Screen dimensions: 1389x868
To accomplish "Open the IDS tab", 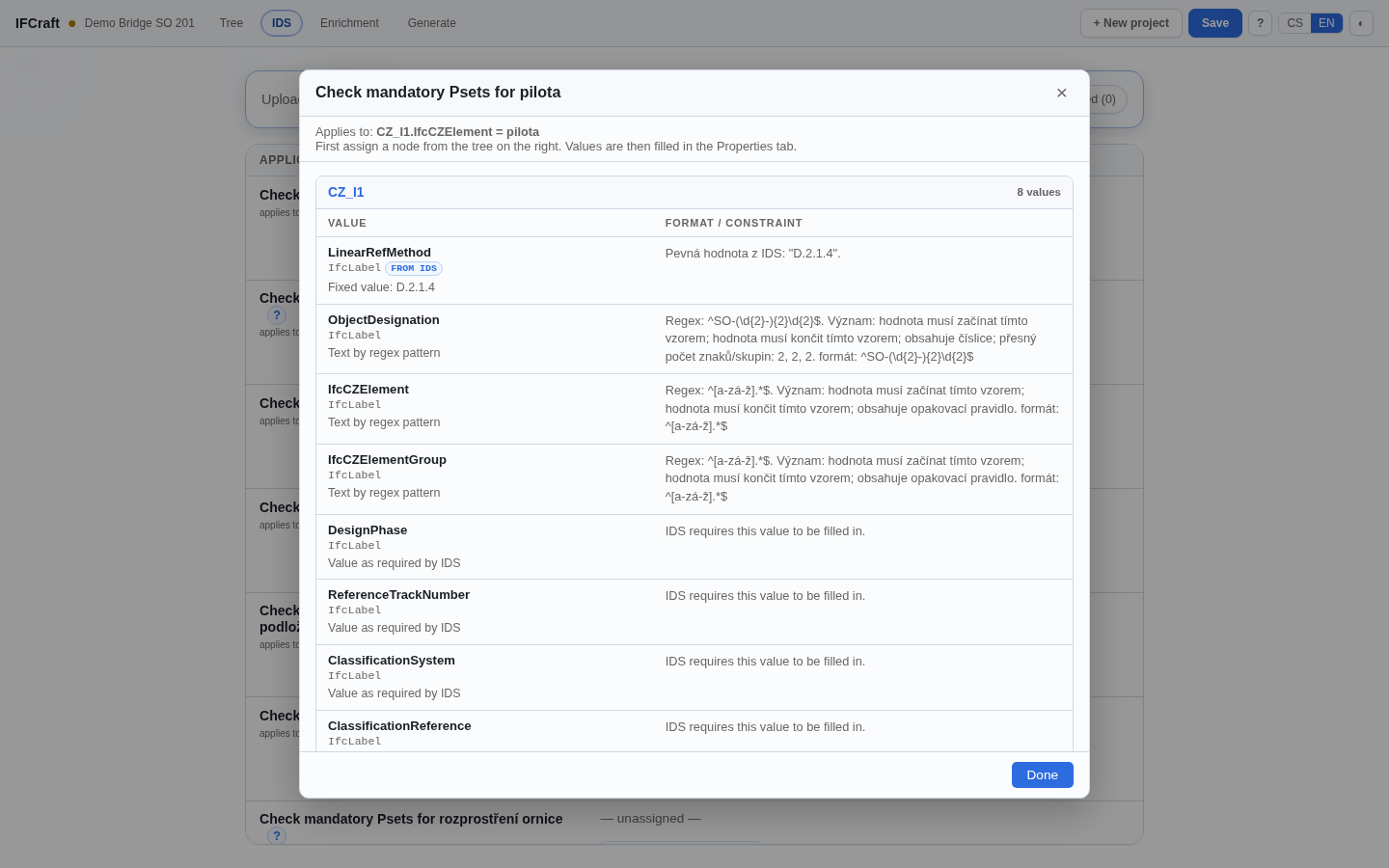I will (282, 23).
